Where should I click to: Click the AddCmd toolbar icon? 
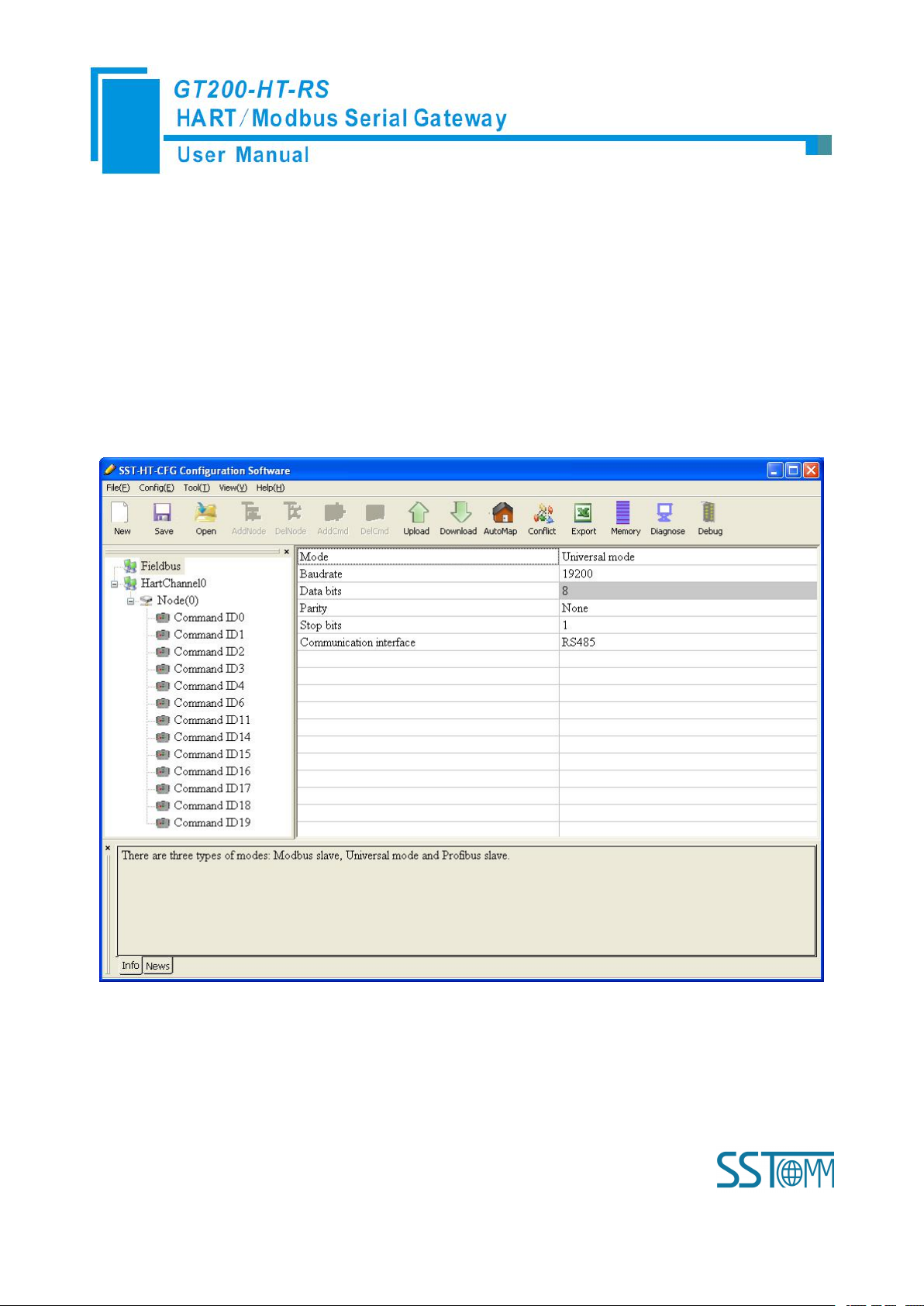(333, 513)
